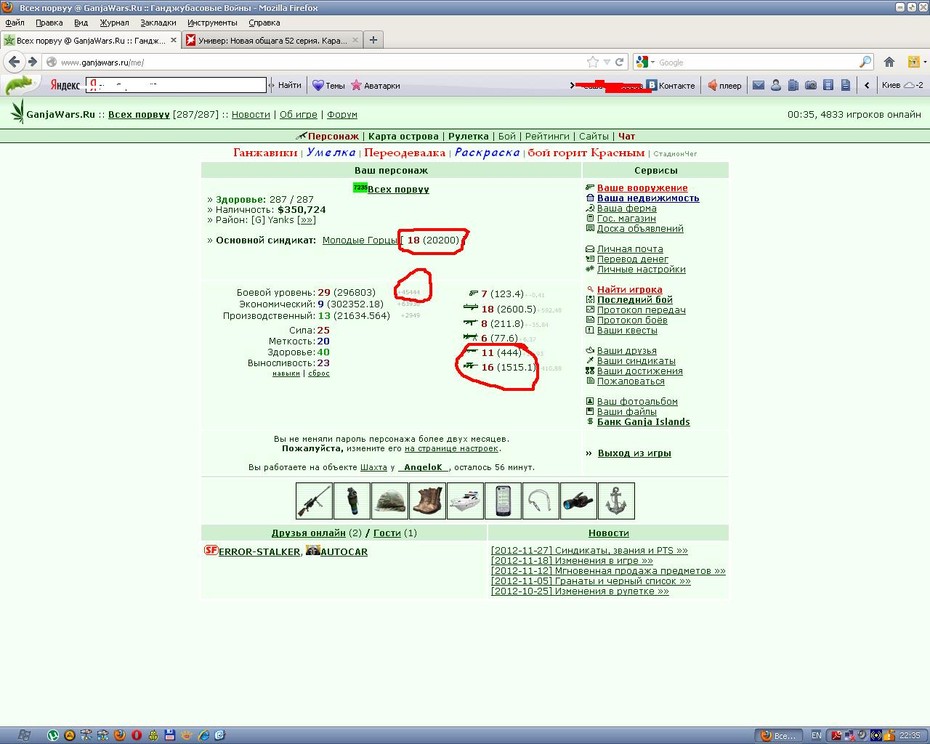Screen dimensions: 930x744
Task: Click the address bar URL field
Action: tap(320, 62)
